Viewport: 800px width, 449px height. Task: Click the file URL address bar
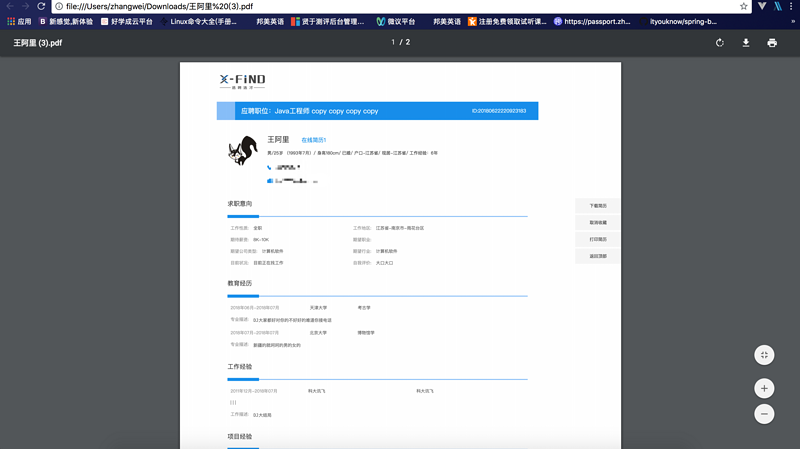click(x=400, y=6)
